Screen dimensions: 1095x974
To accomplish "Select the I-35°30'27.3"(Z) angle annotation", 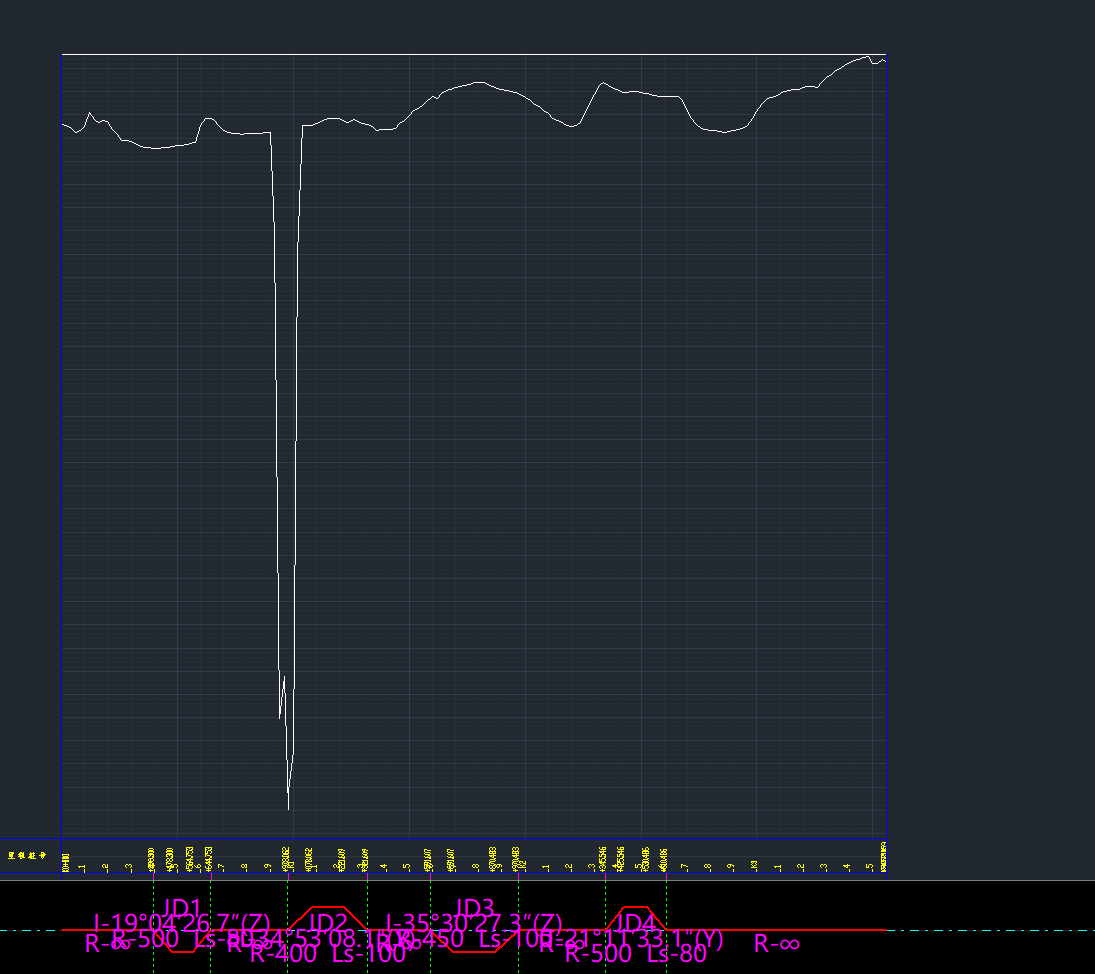I will click(474, 922).
